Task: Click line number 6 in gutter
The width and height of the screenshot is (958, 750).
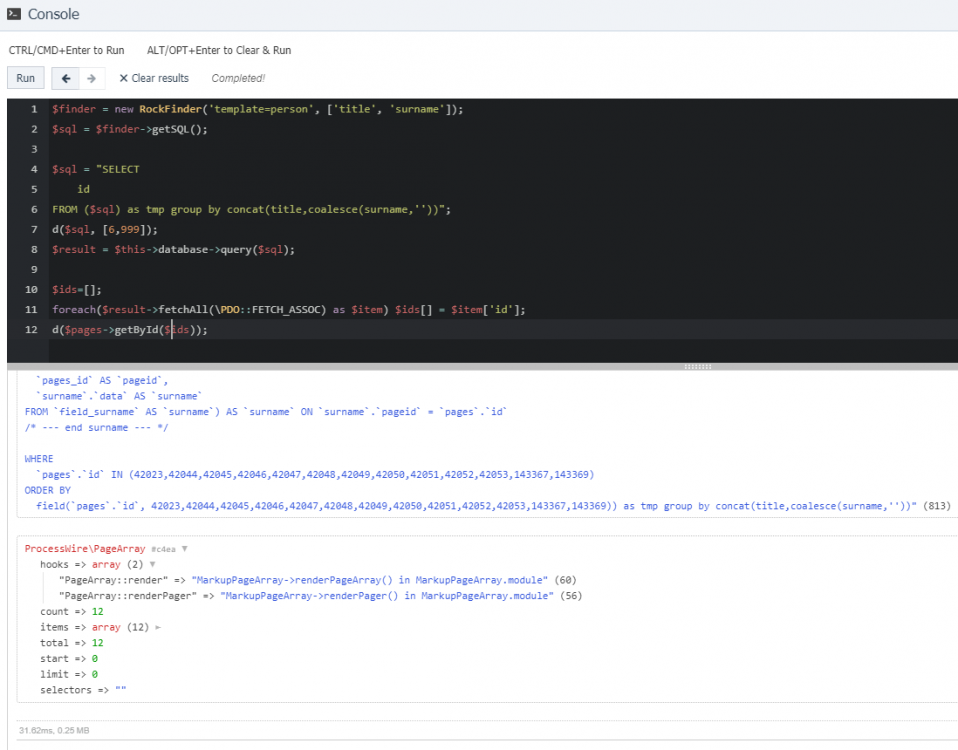Action: 34,209
